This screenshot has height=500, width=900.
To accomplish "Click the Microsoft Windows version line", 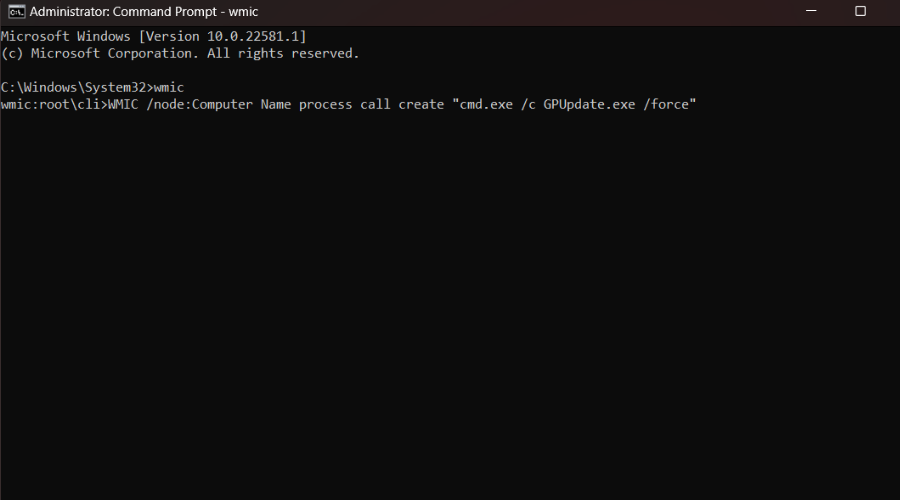I will (x=153, y=36).
